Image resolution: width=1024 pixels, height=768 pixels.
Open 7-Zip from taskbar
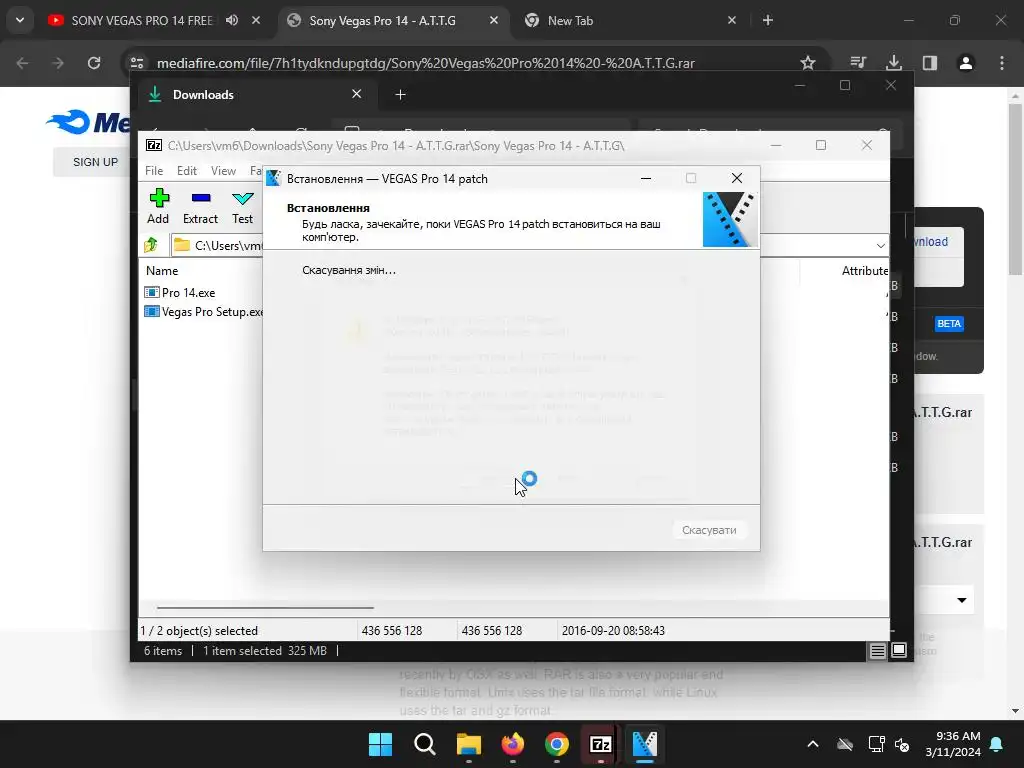pos(601,744)
